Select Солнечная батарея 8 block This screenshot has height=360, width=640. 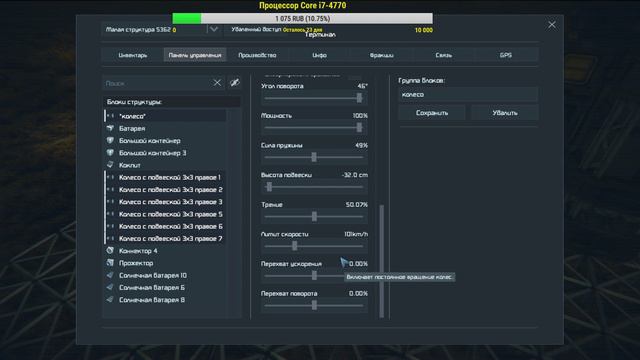[165, 300]
